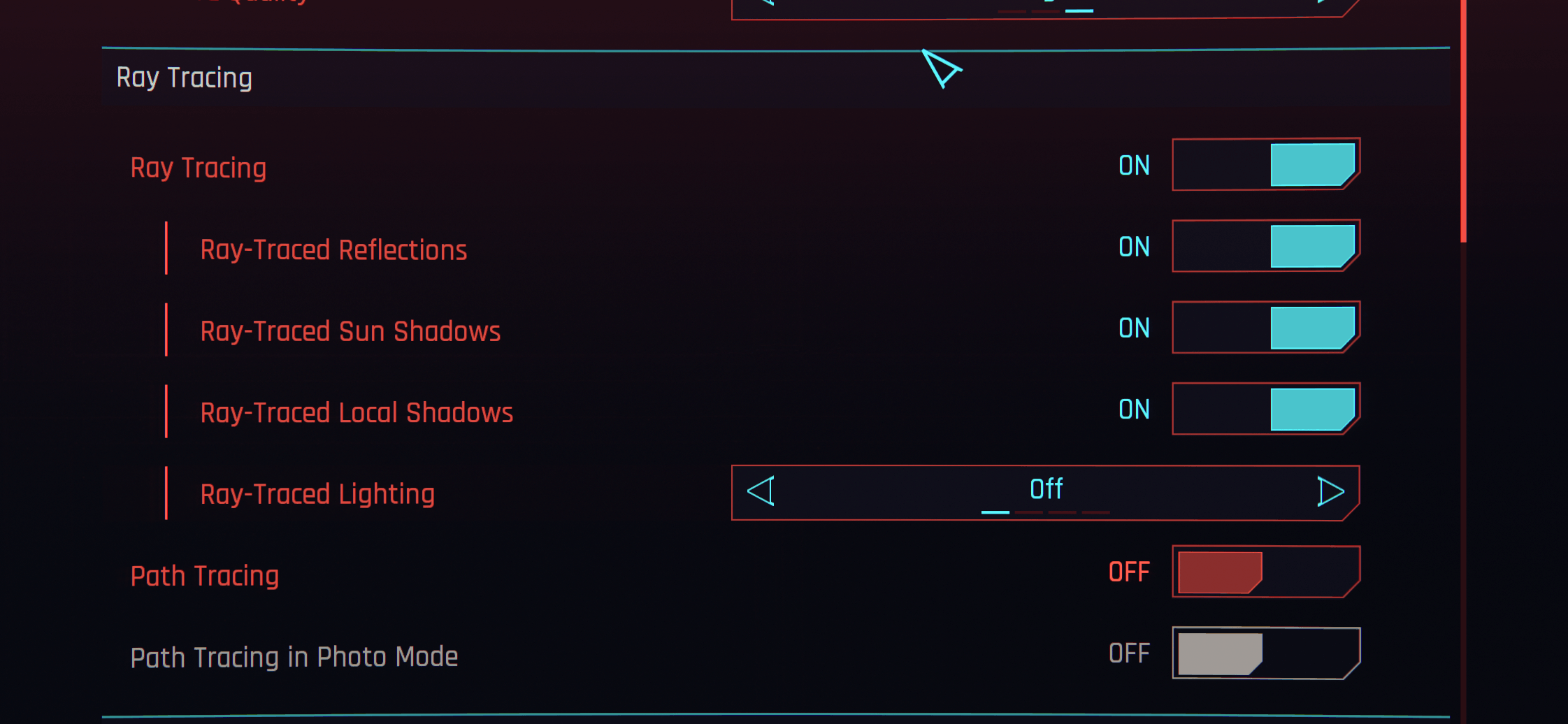Highlight the Ray-Traced Sun Shadows label
The image size is (1568, 724).
pyautogui.click(x=350, y=331)
